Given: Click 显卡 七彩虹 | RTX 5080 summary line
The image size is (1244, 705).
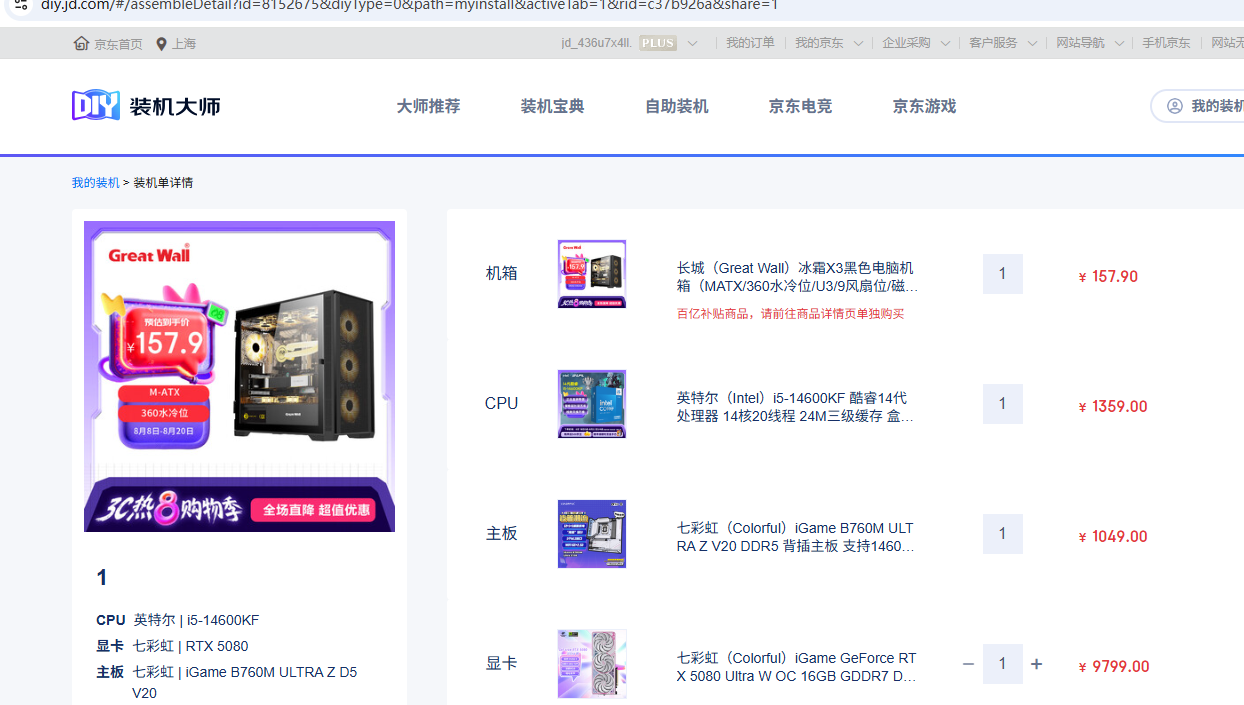Looking at the screenshot, I should coord(172,646).
